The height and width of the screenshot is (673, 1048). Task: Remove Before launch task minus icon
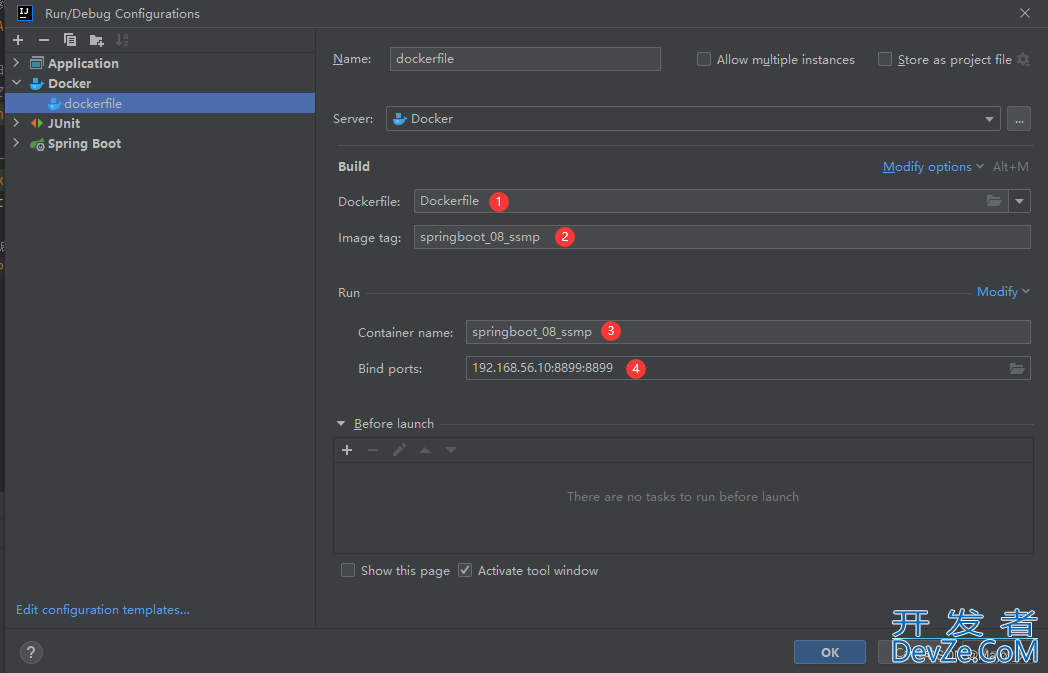coord(373,450)
